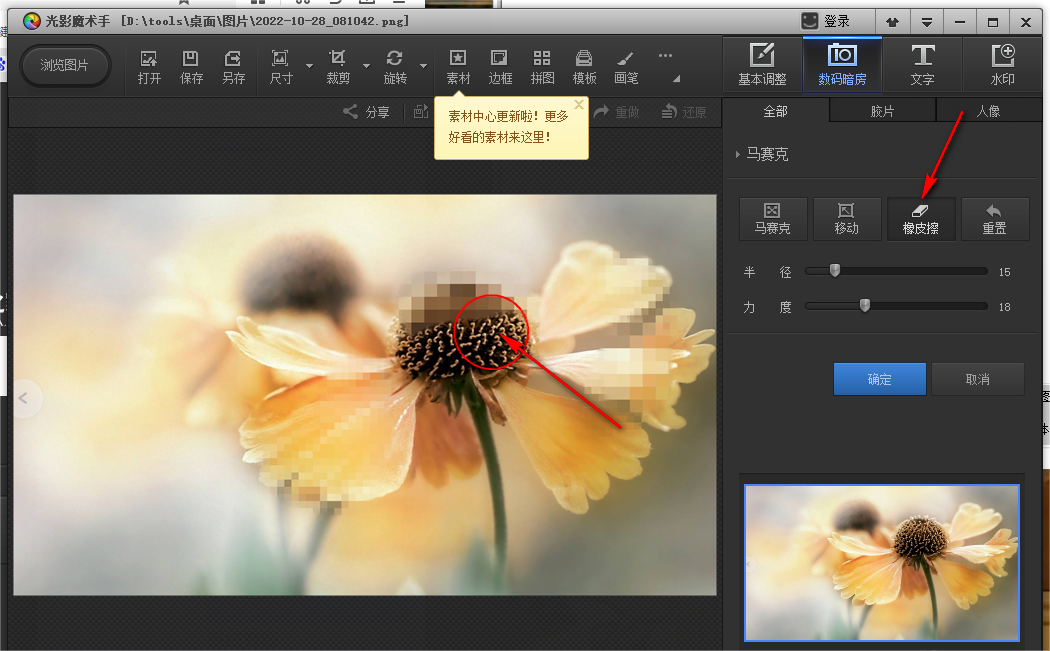Click the 取消 (Cancel) button
This screenshot has height=651, width=1050.
coord(977,379)
